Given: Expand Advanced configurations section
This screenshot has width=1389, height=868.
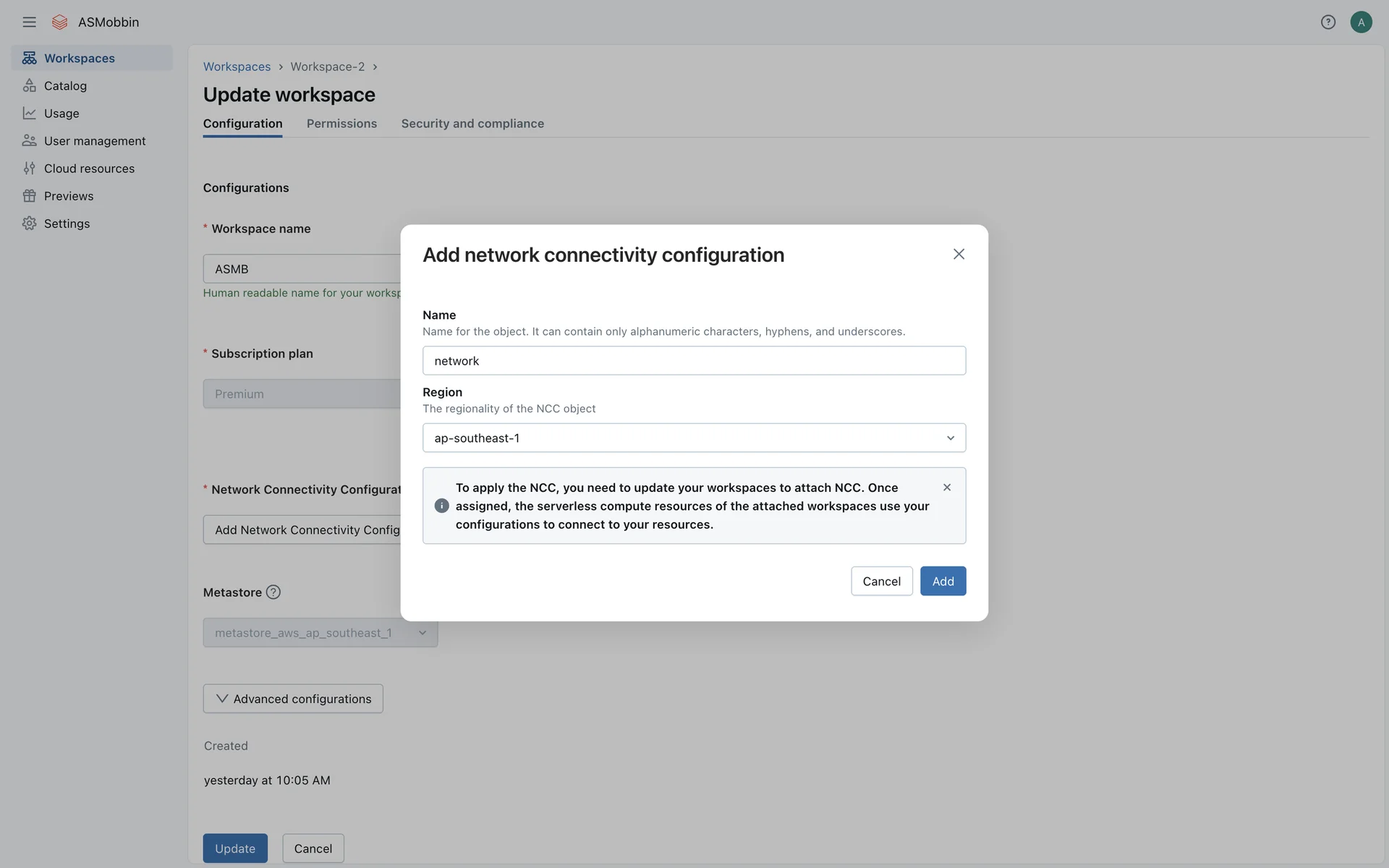Looking at the screenshot, I should tap(293, 699).
